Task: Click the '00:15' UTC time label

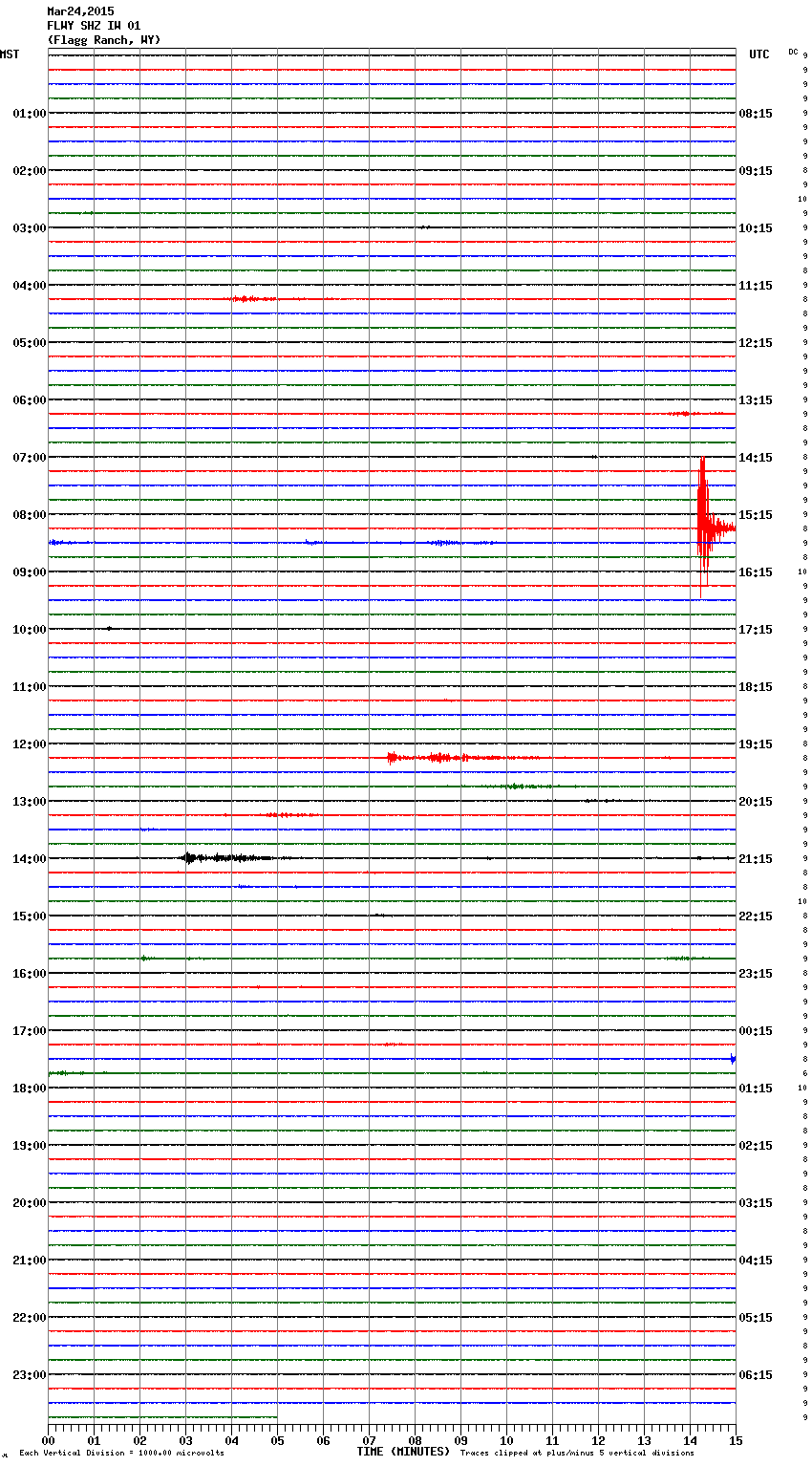Action: (756, 1031)
